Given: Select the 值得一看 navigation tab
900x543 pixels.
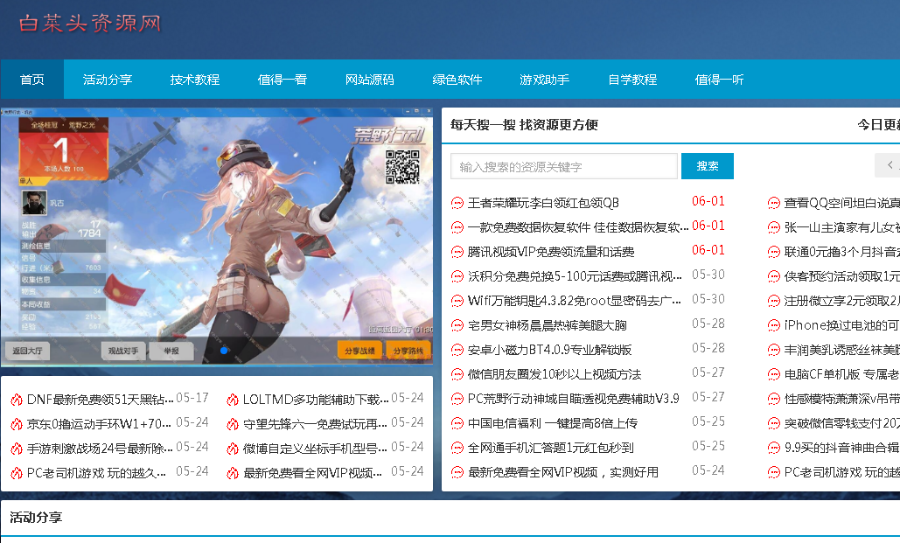Looking at the screenshot, I should pos(282,79).
